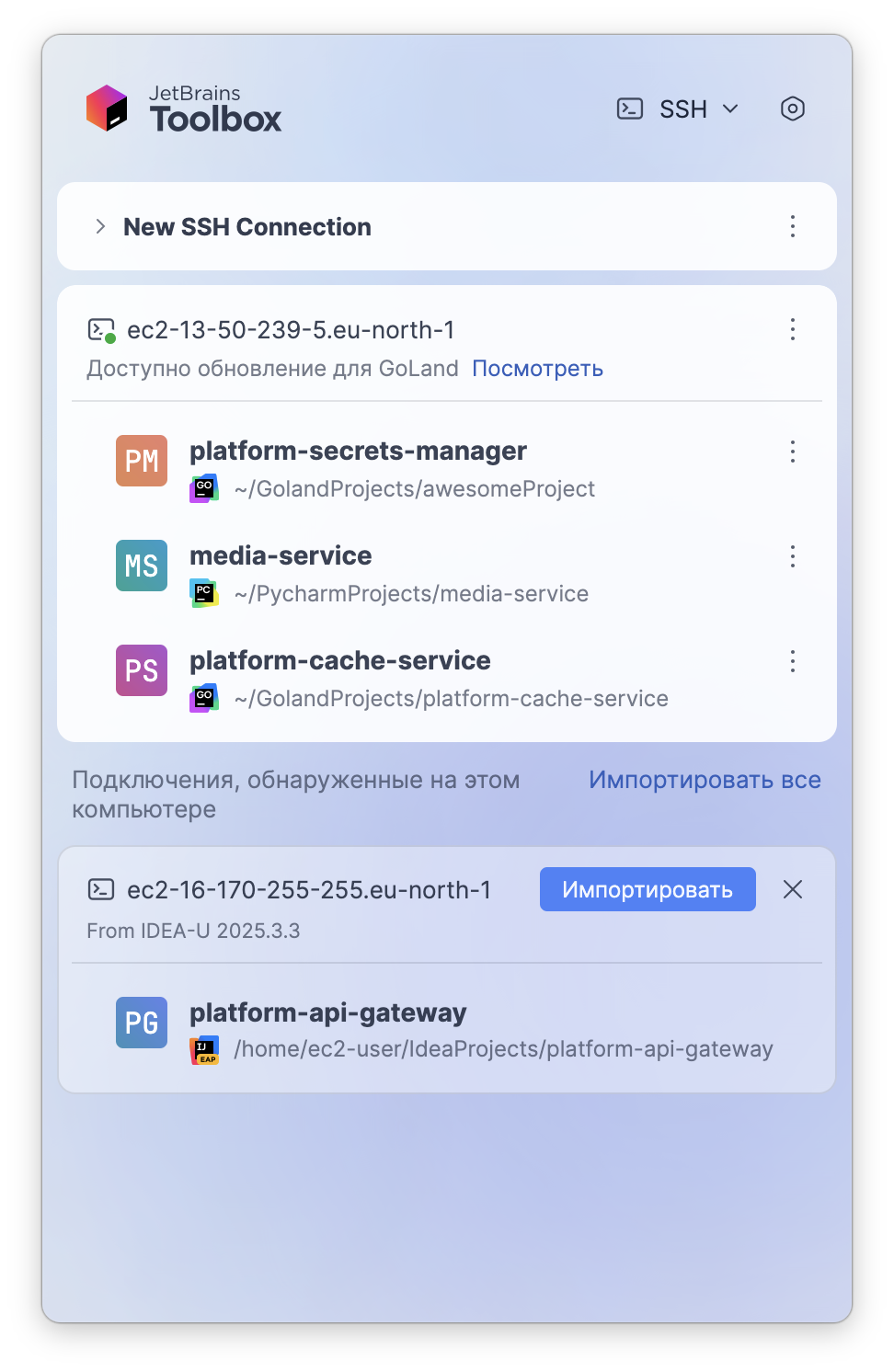Click the JetBrains Toolbox cube logo
This screenshot has height=1372, width=894.
pos(107,109)
